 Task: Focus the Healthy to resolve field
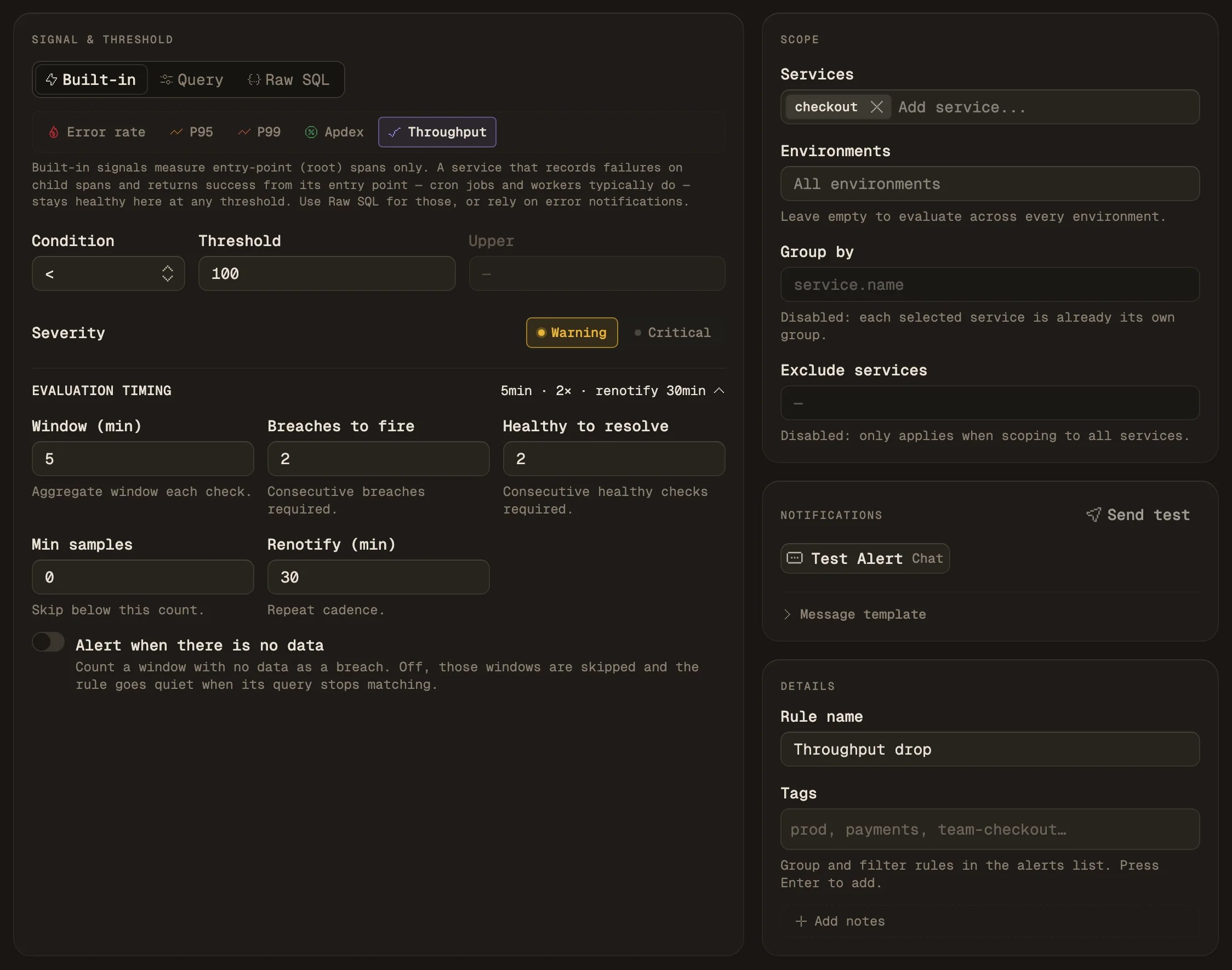click(x=613, y=458)
